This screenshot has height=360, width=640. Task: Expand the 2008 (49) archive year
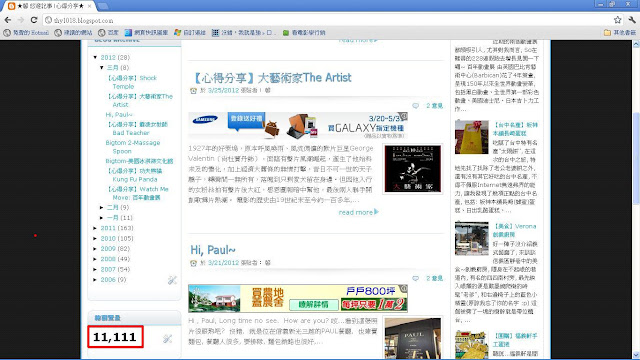click(x=95, y=259)
